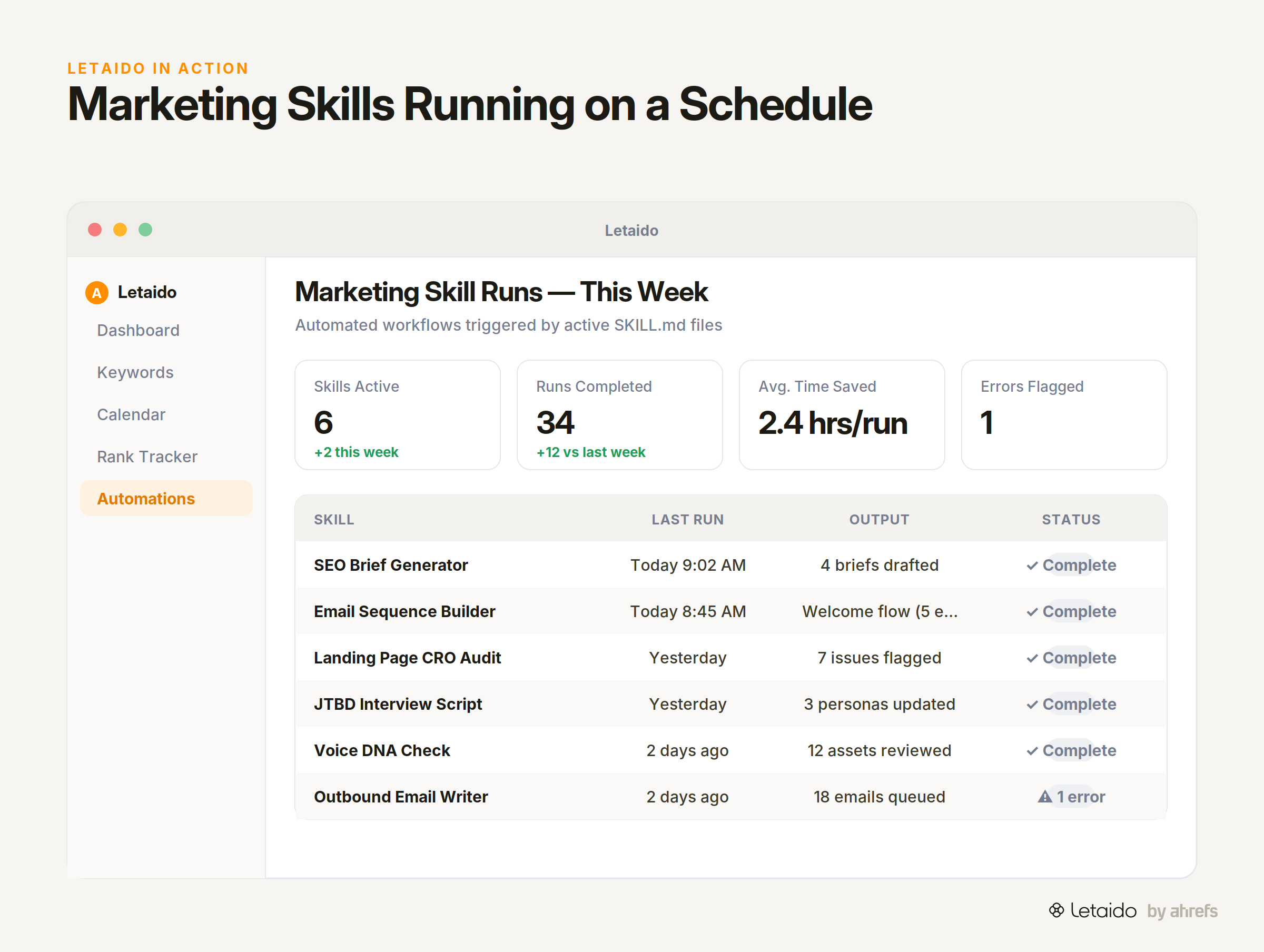The height and width of the screenshot is (952, 1264).
Task: Click the '+2 this week' change label
Action: click(x=356, y=452)
